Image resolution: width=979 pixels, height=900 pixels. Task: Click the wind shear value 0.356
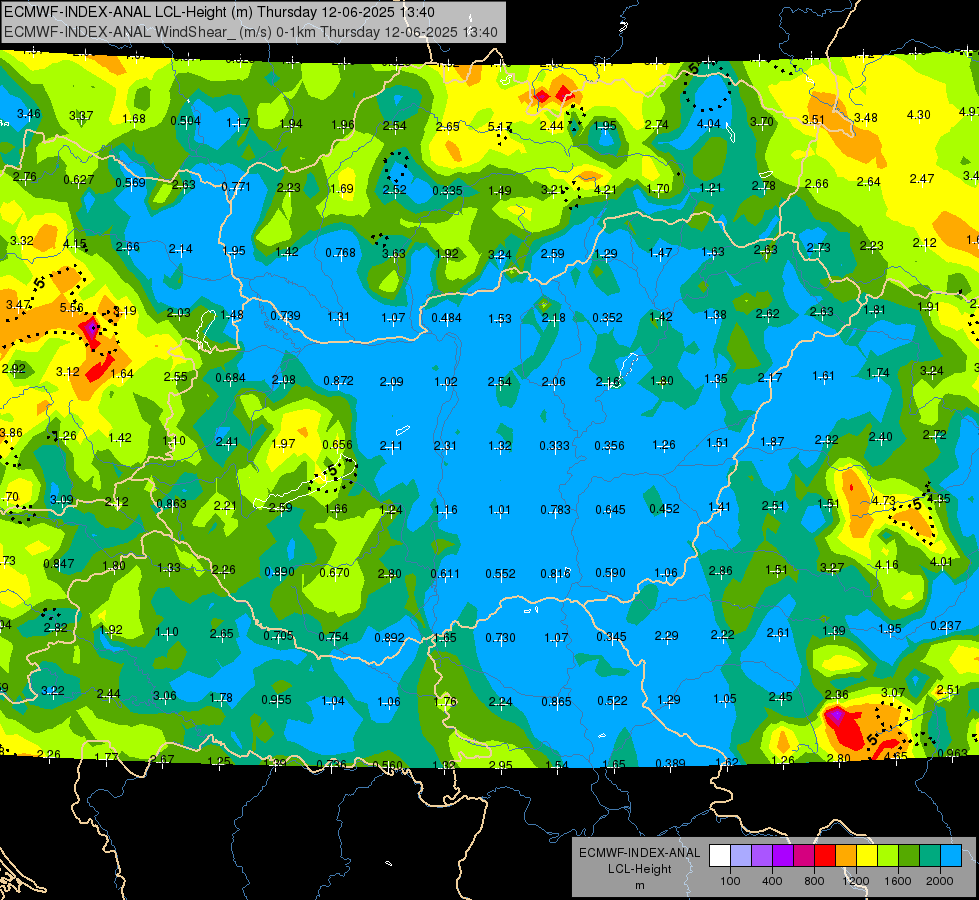[x=609, y=446]
